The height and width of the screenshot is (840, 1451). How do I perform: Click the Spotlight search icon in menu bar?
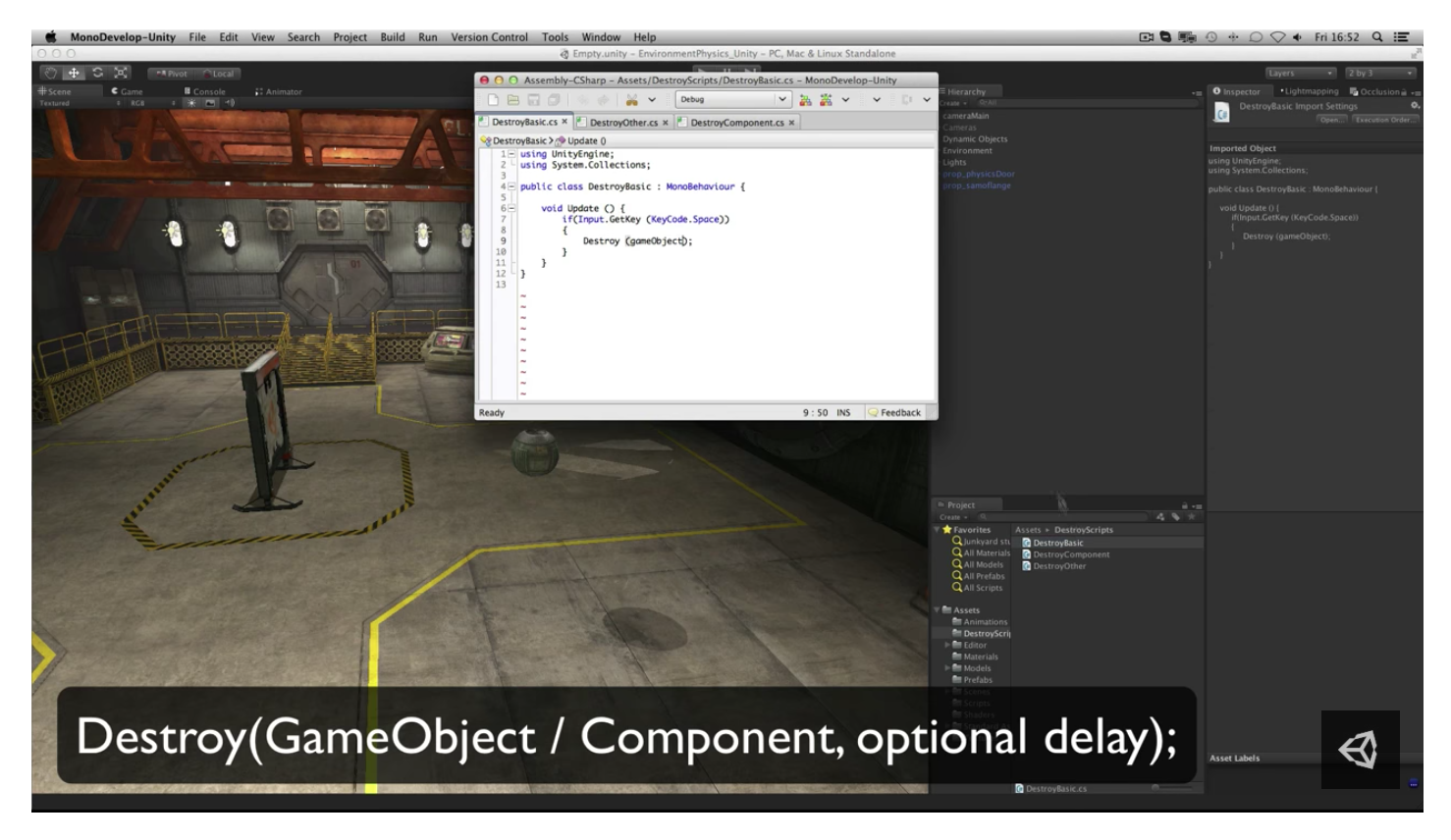tap(1377, 37)
